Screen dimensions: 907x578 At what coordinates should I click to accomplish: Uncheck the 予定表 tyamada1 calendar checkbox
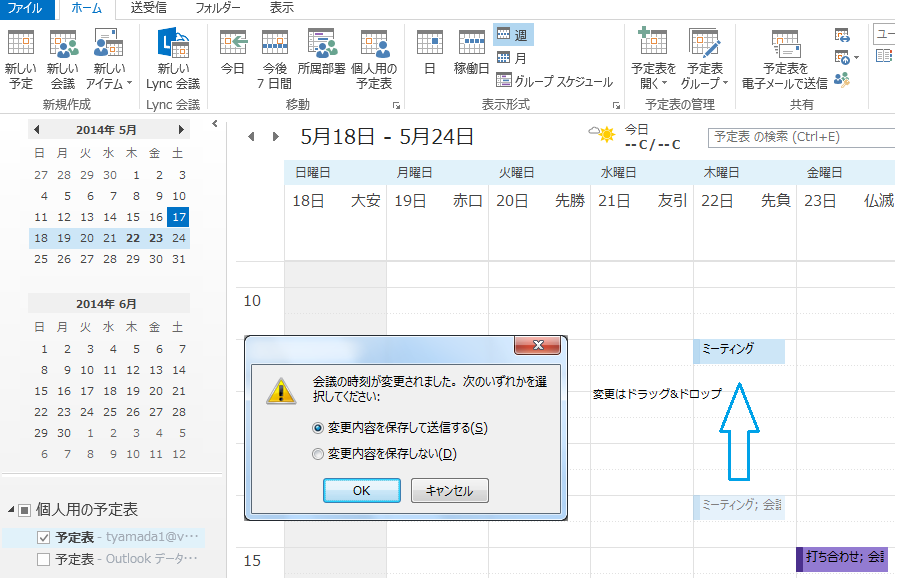click(43, 537)
